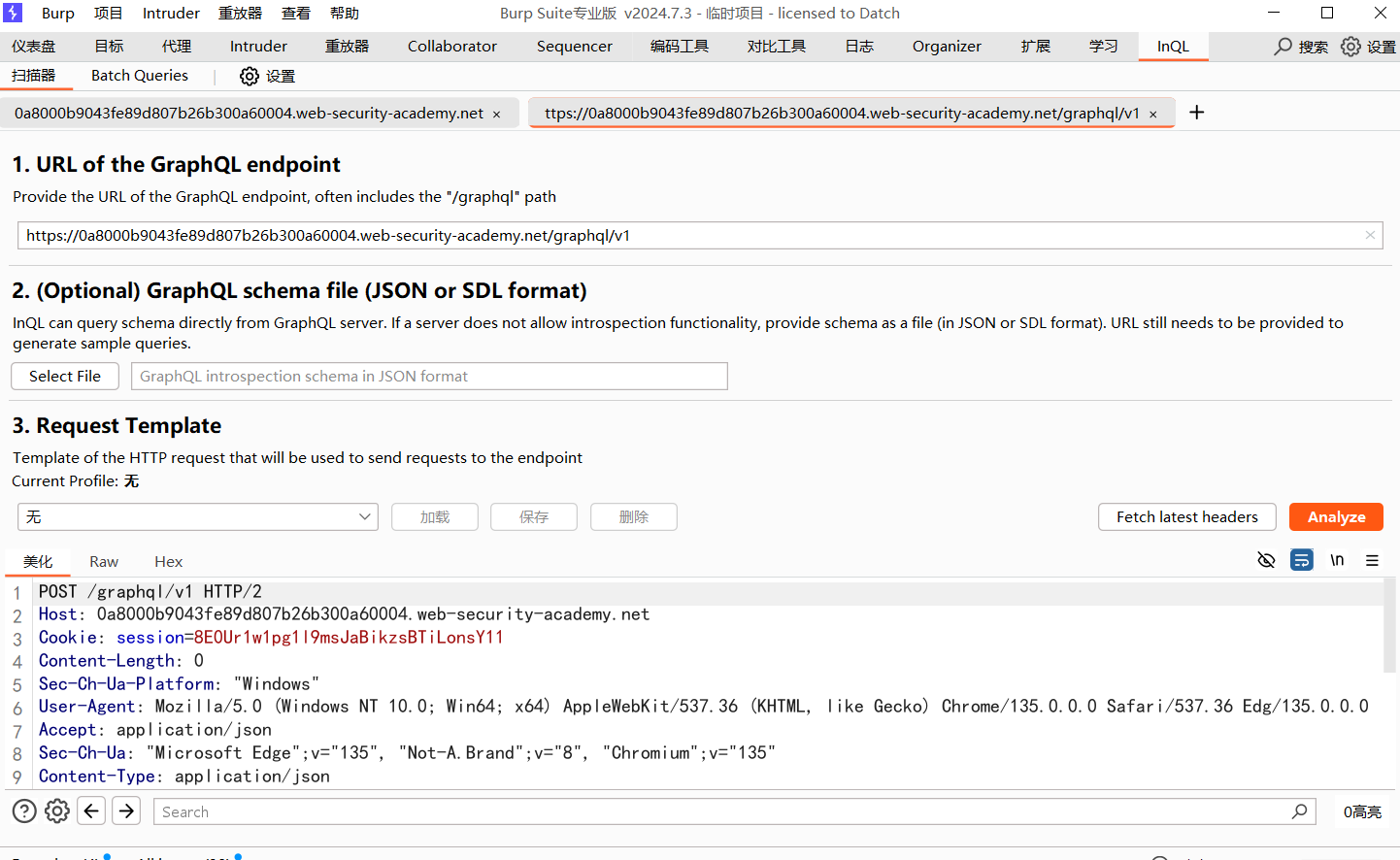The image size is (1400, 860).
Task: Switch to the Organizer tab
Action: click(x=947, y=47)
